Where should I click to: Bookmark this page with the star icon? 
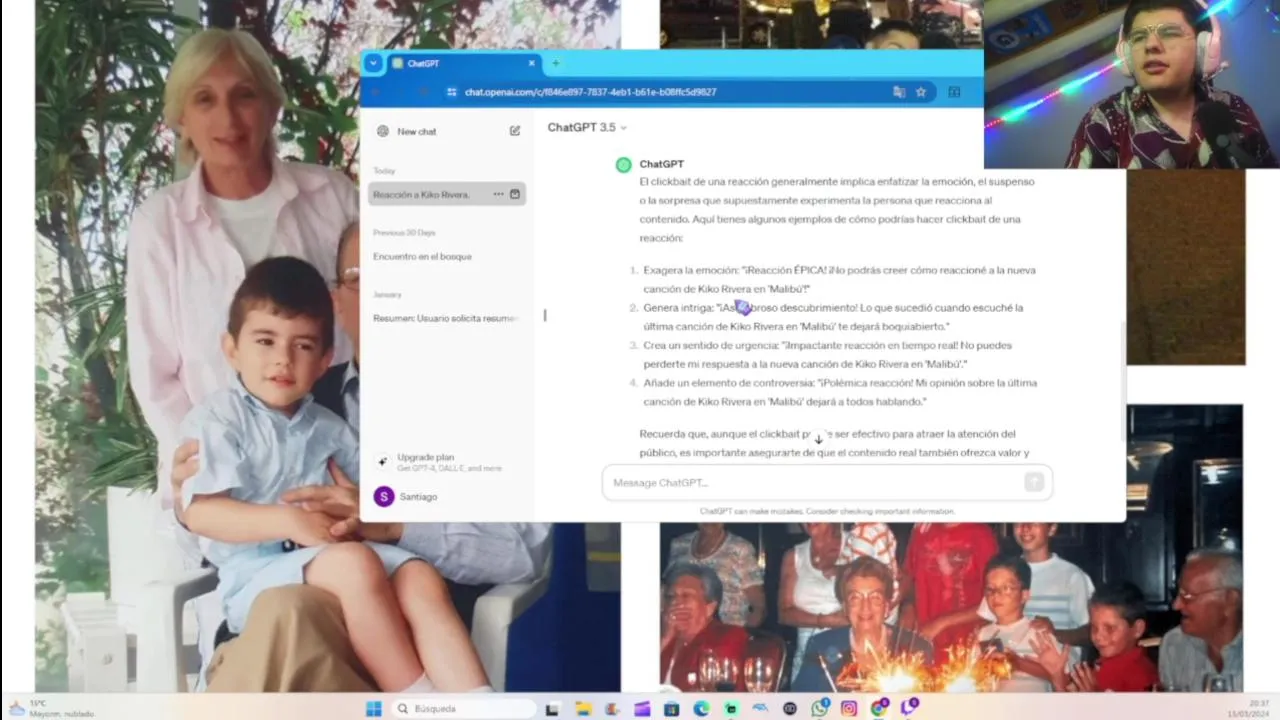coord(921,92)
